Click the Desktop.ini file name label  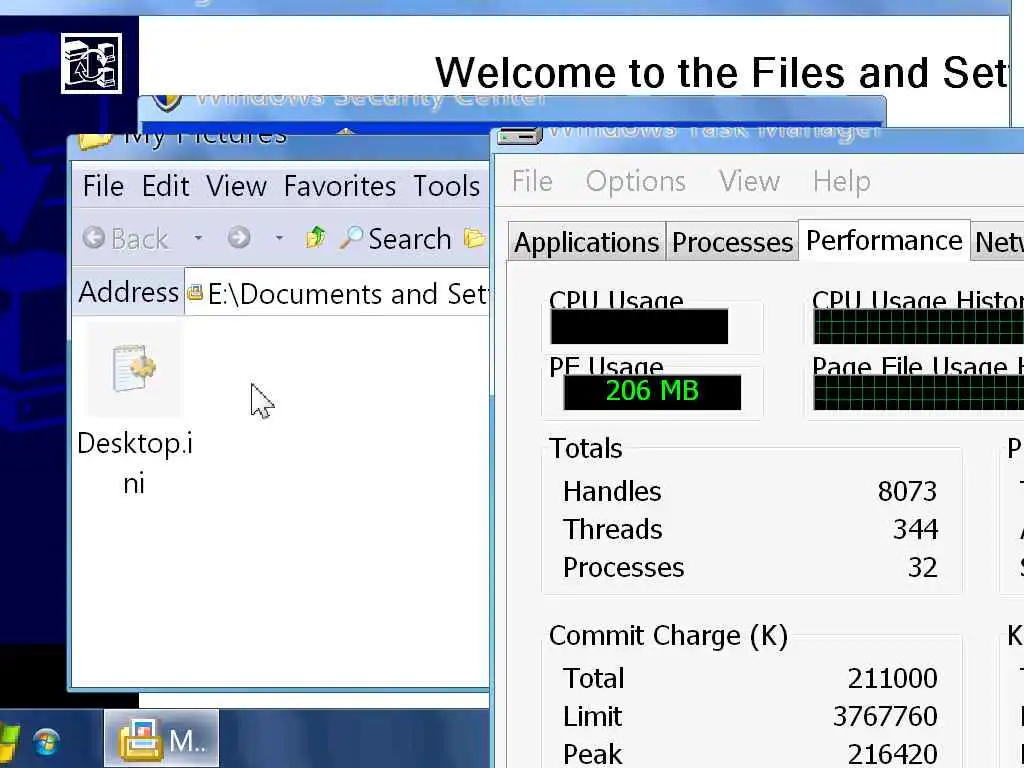coord(135,463)
